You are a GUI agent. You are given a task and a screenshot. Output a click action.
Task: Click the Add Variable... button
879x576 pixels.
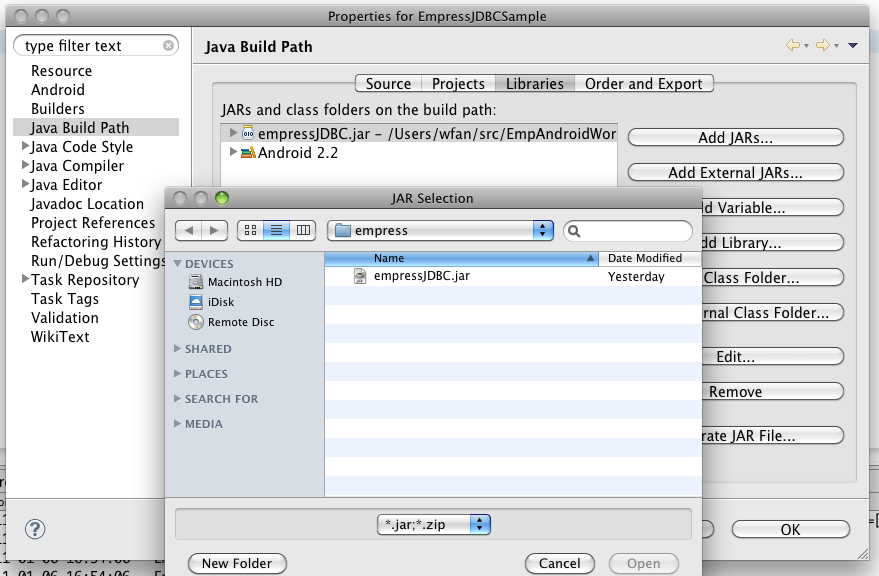click(772, 208)
